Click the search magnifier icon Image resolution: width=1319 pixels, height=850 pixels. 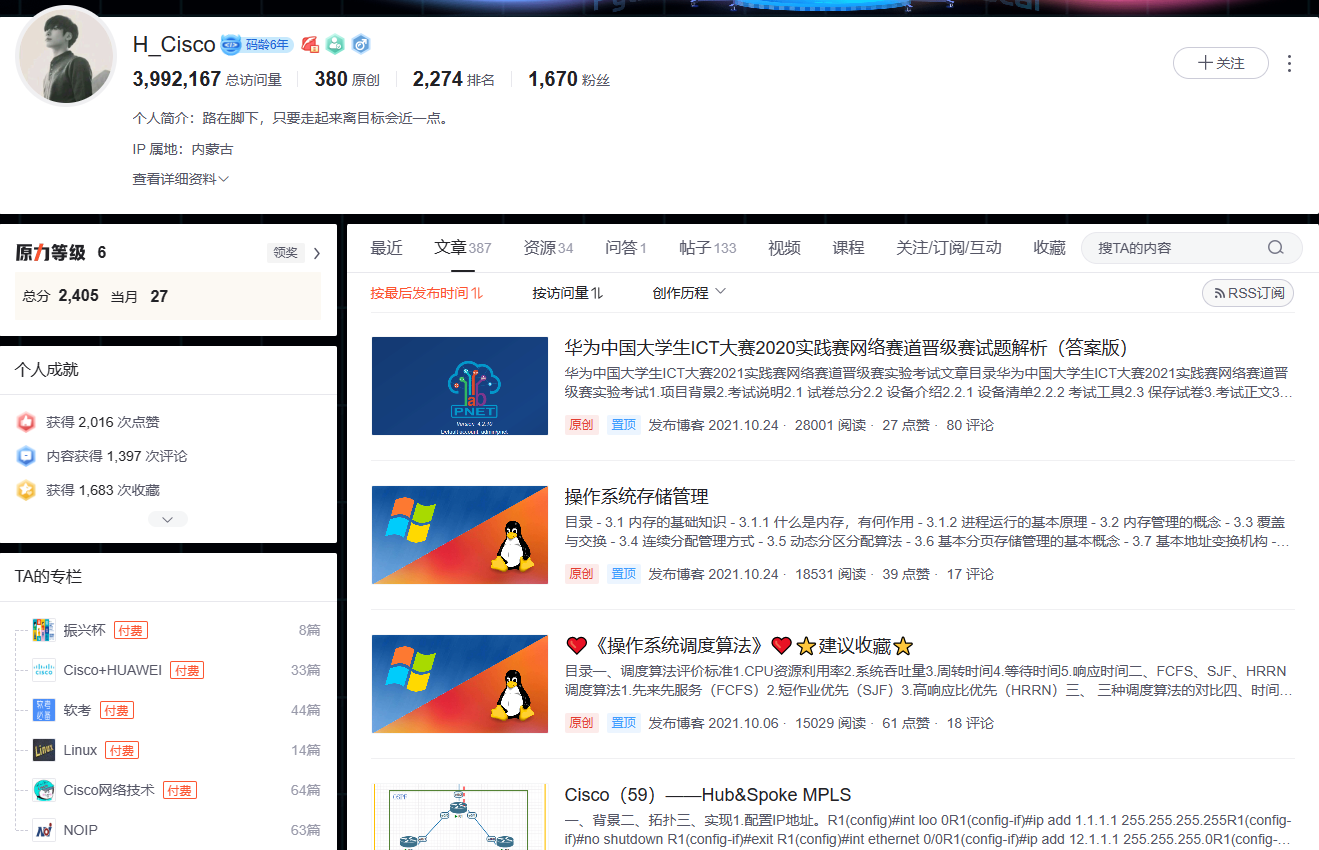[x=1275, y=248]
